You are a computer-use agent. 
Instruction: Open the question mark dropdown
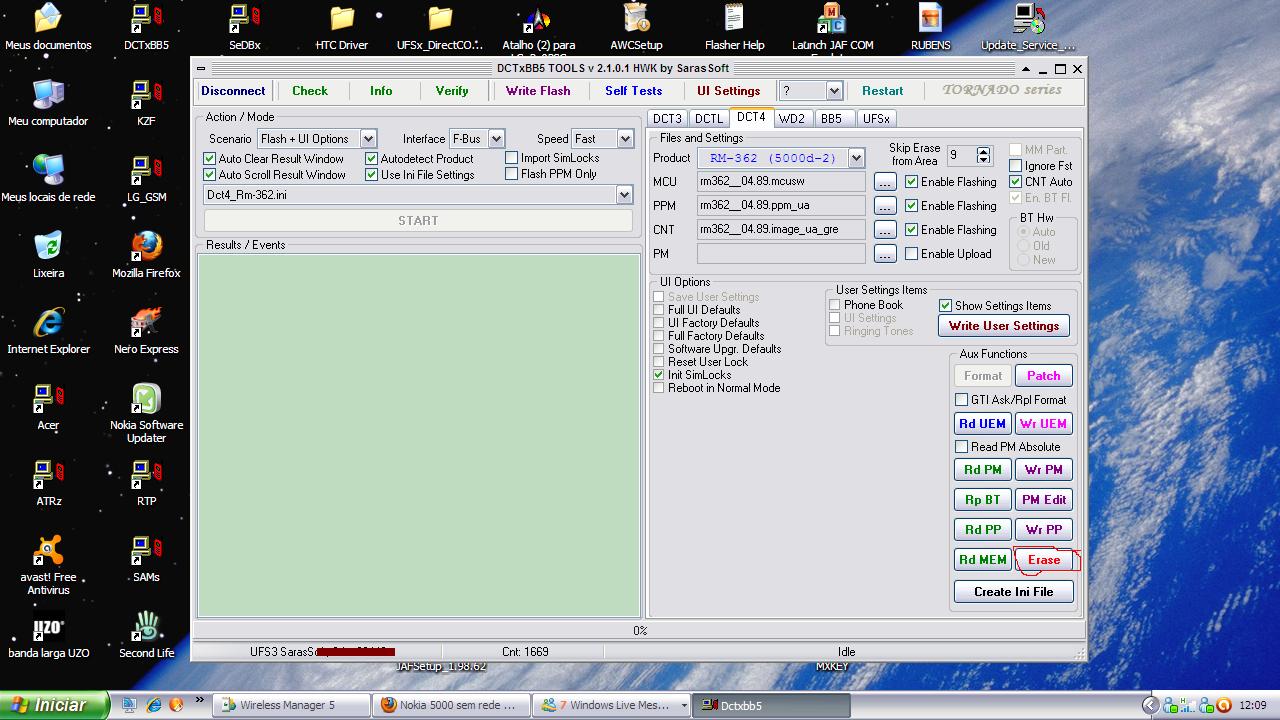pyautogui.click(x=834, y=91)
